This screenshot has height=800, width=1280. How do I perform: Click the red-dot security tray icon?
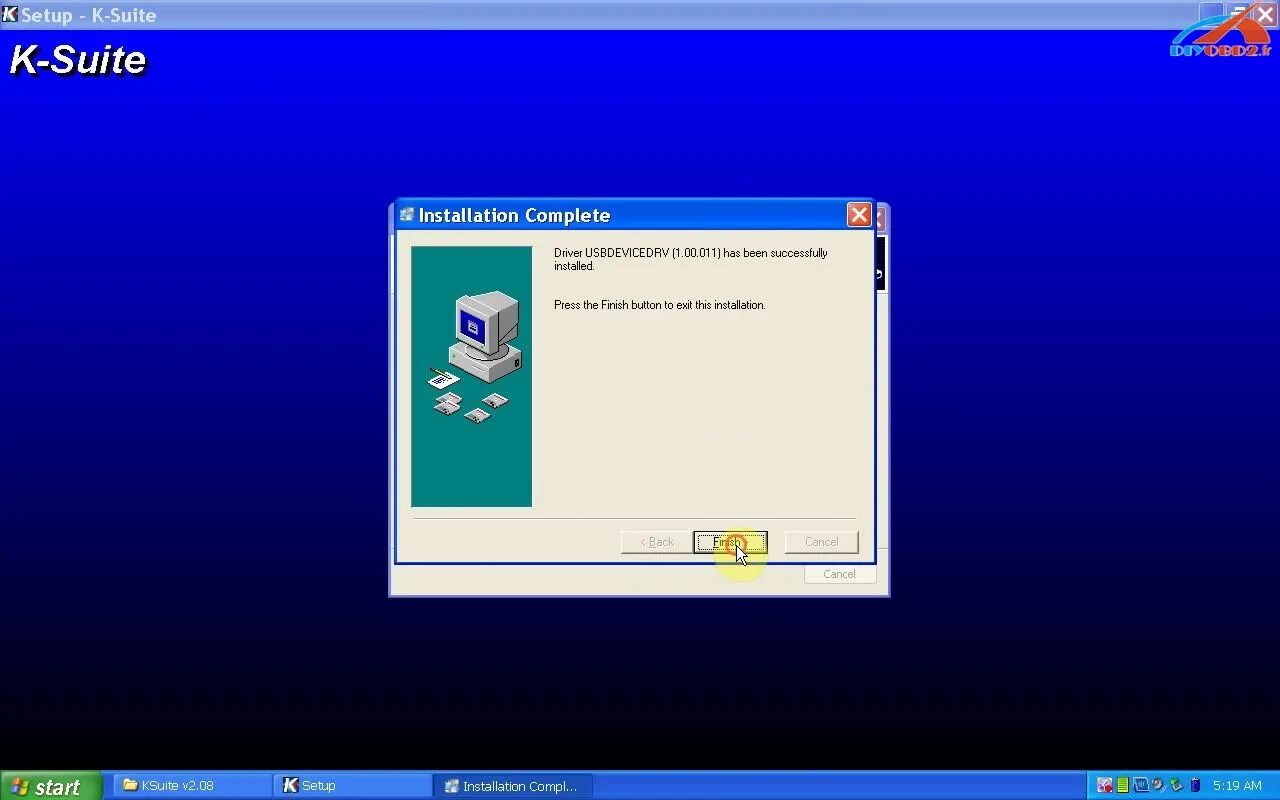pyautogui.click(x=1105, y=786)
